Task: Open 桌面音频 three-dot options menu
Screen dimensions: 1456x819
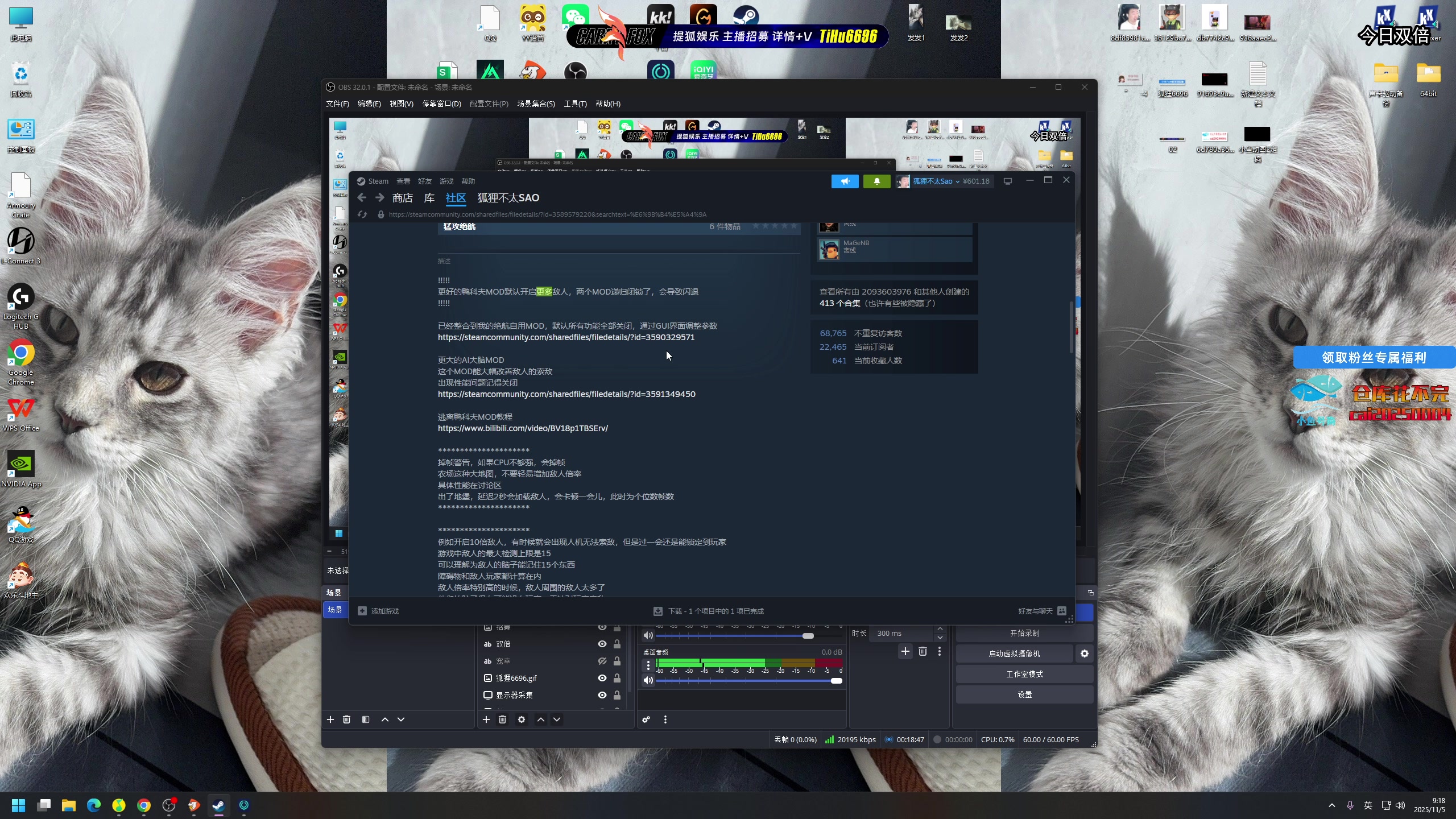Action: (x=648, y=664)
